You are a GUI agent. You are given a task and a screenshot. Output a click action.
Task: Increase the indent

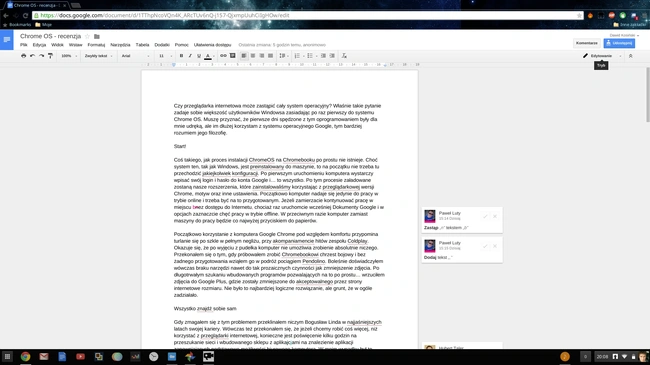[332, 56]
